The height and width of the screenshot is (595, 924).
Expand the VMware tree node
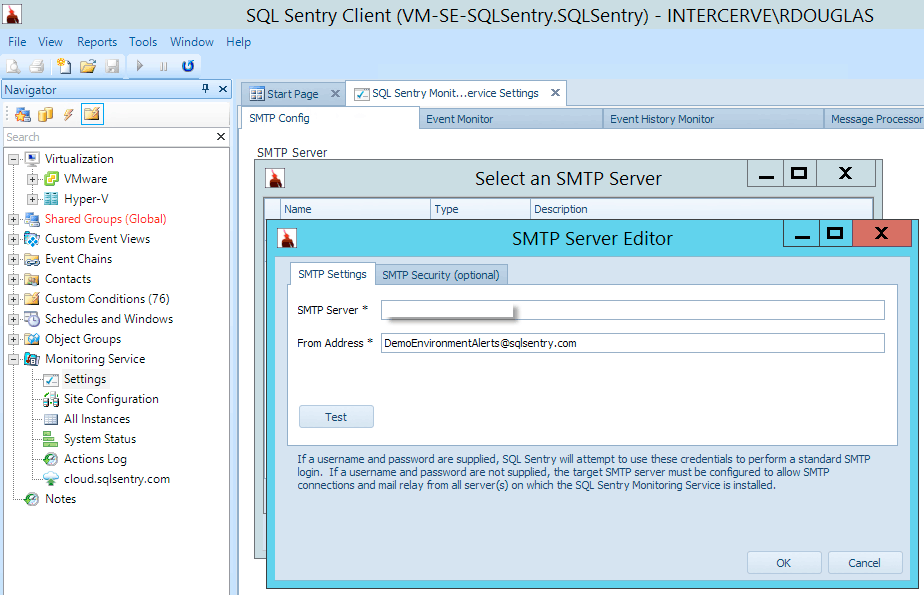click(x=32, y=179)
